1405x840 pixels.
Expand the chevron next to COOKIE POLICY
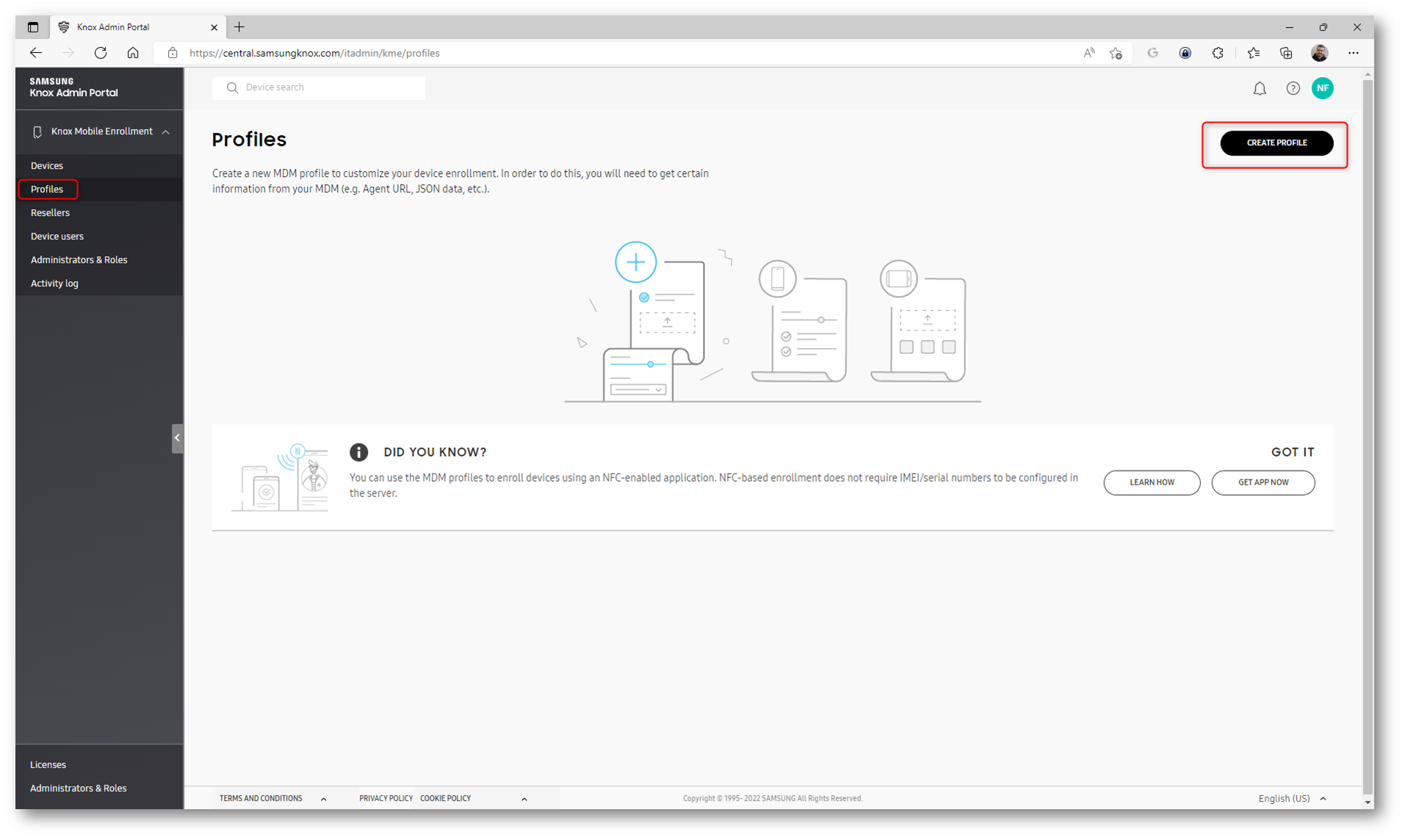(x=524, y=799)
